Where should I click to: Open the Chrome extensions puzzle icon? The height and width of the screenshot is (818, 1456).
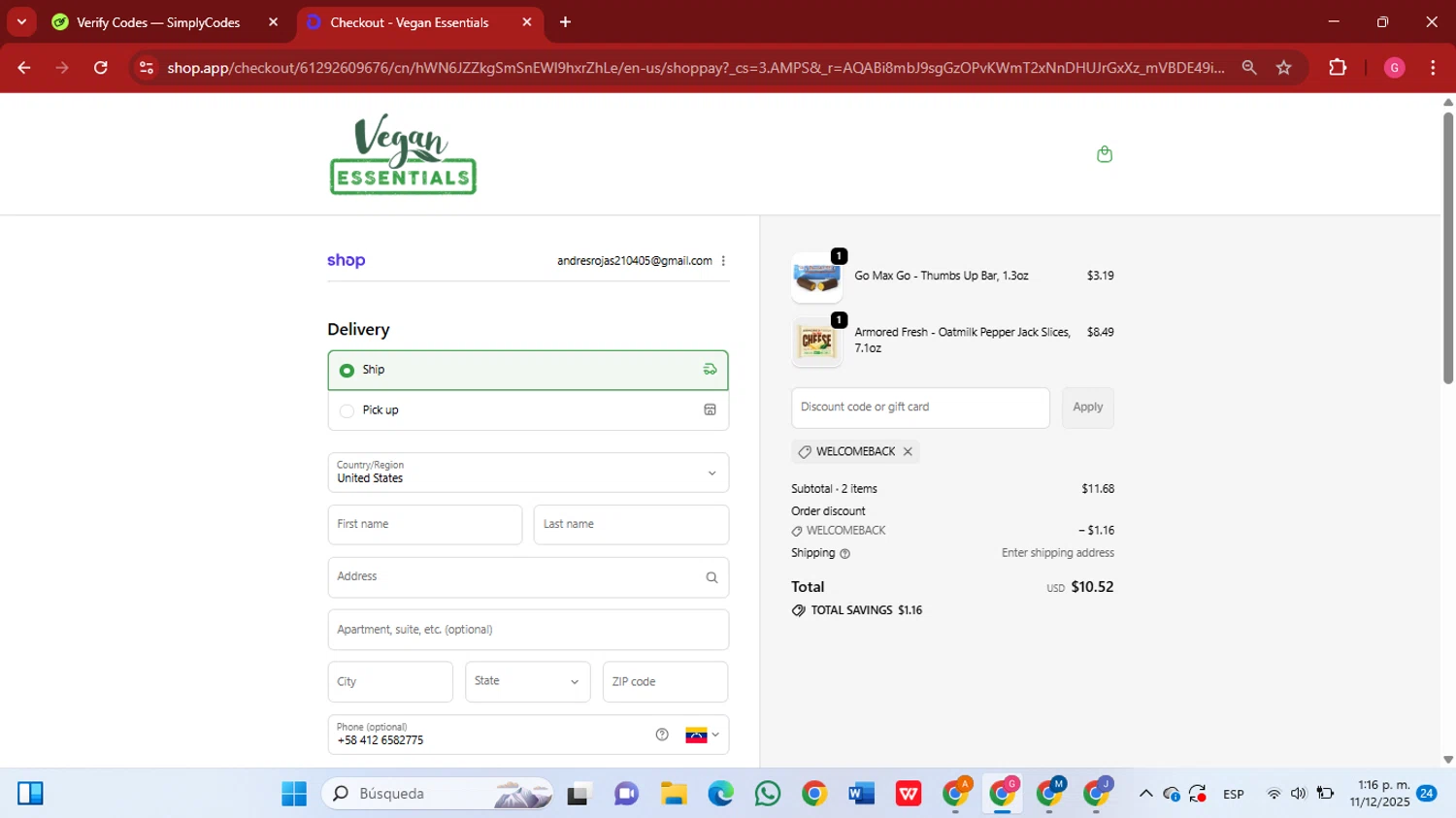point(1338,68)
